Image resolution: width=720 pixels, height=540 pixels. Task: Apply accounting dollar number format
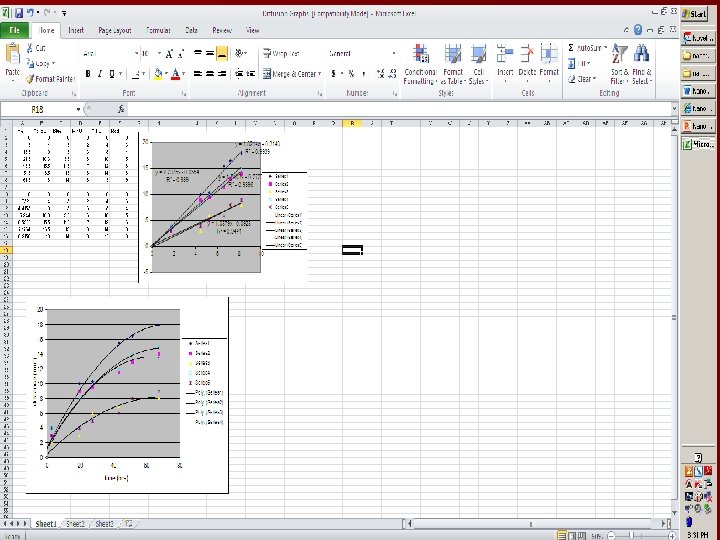[x=334, y=73]
